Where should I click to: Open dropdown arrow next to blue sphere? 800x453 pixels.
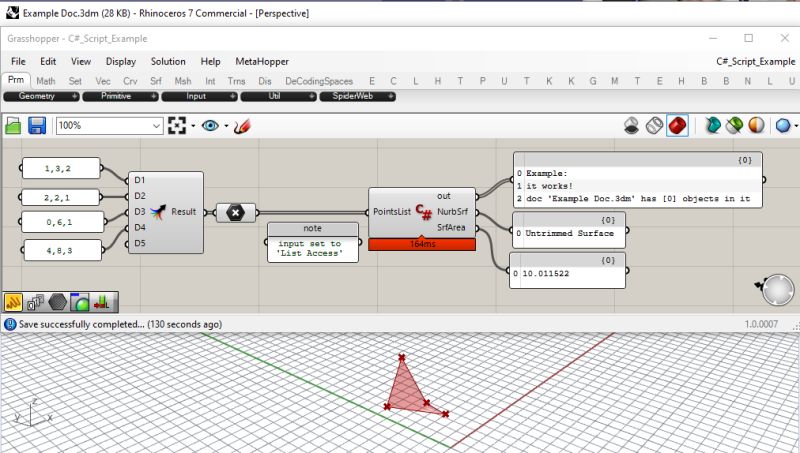pos(796,126)
